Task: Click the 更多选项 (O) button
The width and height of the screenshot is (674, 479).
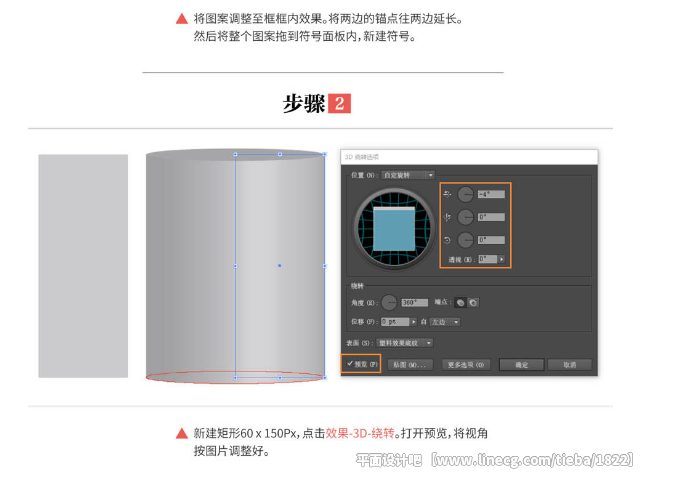Action: tap(466, 365)
